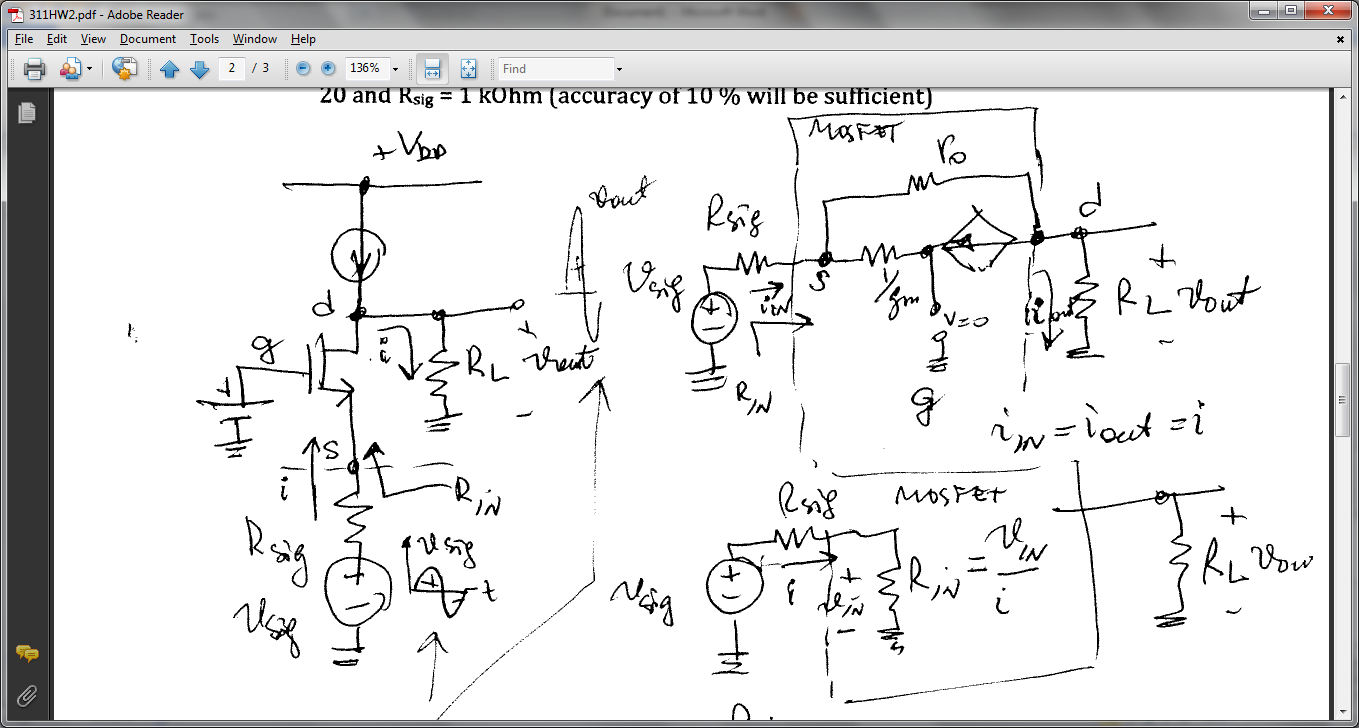Click the zoom percentage field 136%
Image resolution: width=1359 pixels, height=728 pixels.
tap(365, 68)
